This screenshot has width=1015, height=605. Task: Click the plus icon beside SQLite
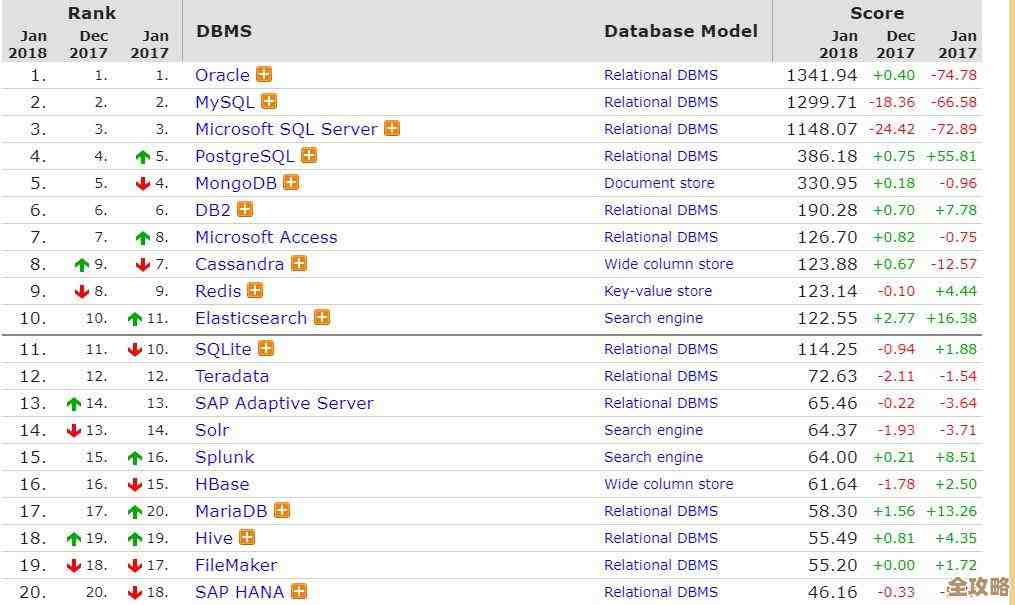(x=266, y=349)
